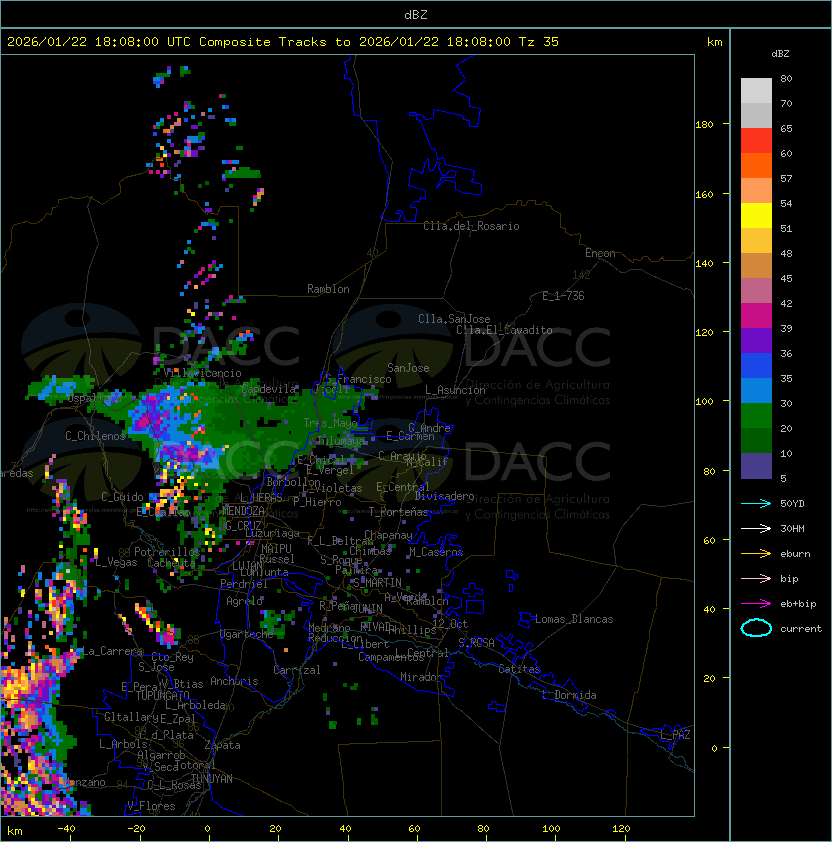The image size is (832, 842).
Task: Select the Composite Tracks timestamp header
Action: click(283, 42)
